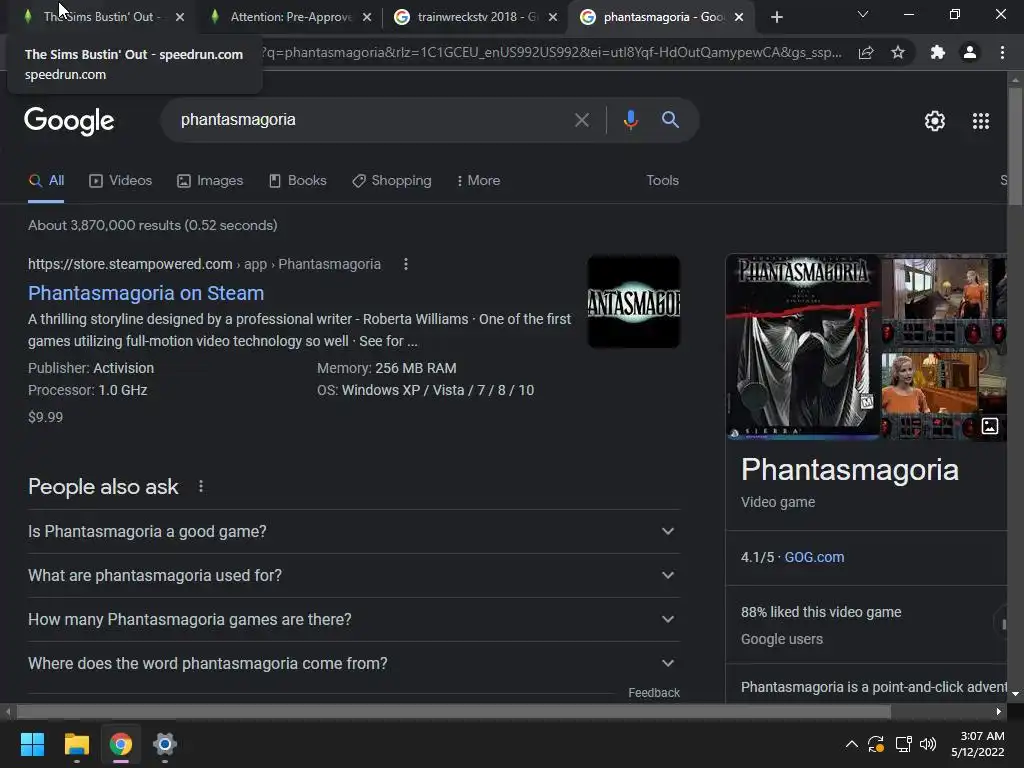1024x768 pixels.
Task: Click the magnifier search icon
Action: (x=670, y=120)
